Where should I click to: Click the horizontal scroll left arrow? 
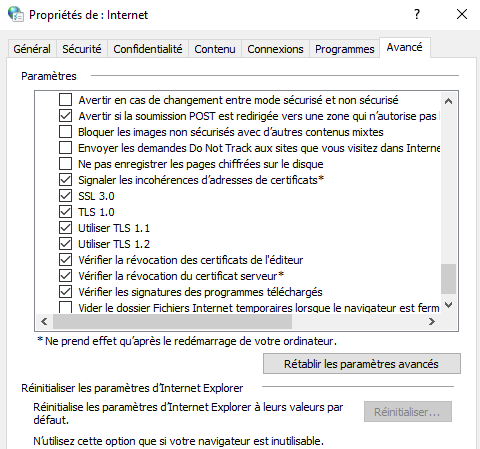click(44, 322)
